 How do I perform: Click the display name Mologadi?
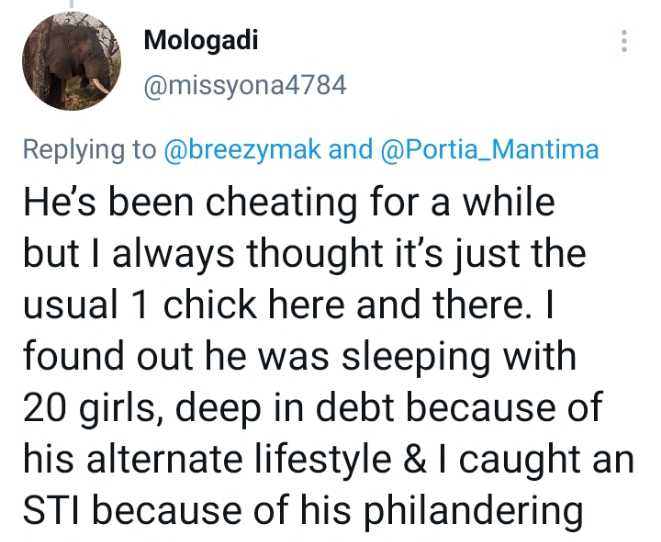pyautogui.click(x=203, y=41)
